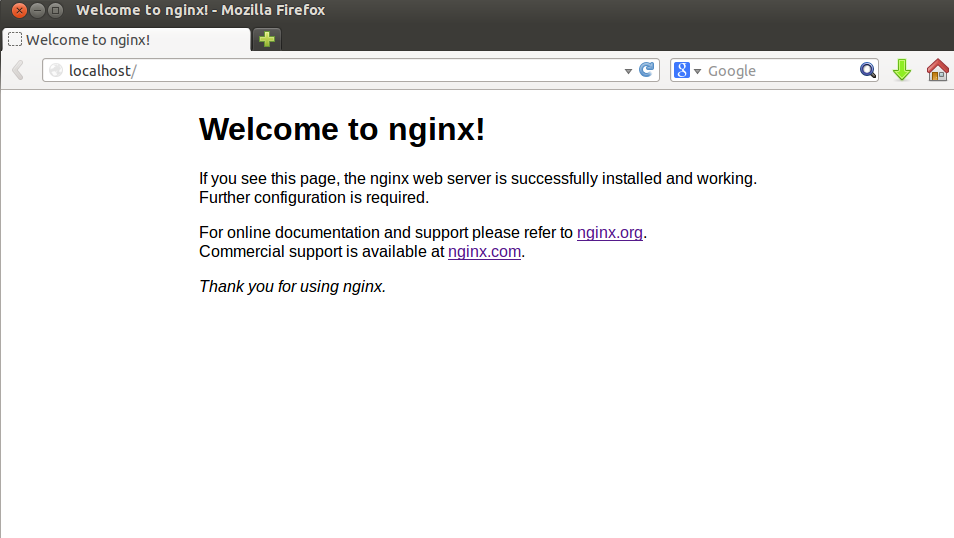
Task: Open a new tab with the plus button
Action: point(266,40)
